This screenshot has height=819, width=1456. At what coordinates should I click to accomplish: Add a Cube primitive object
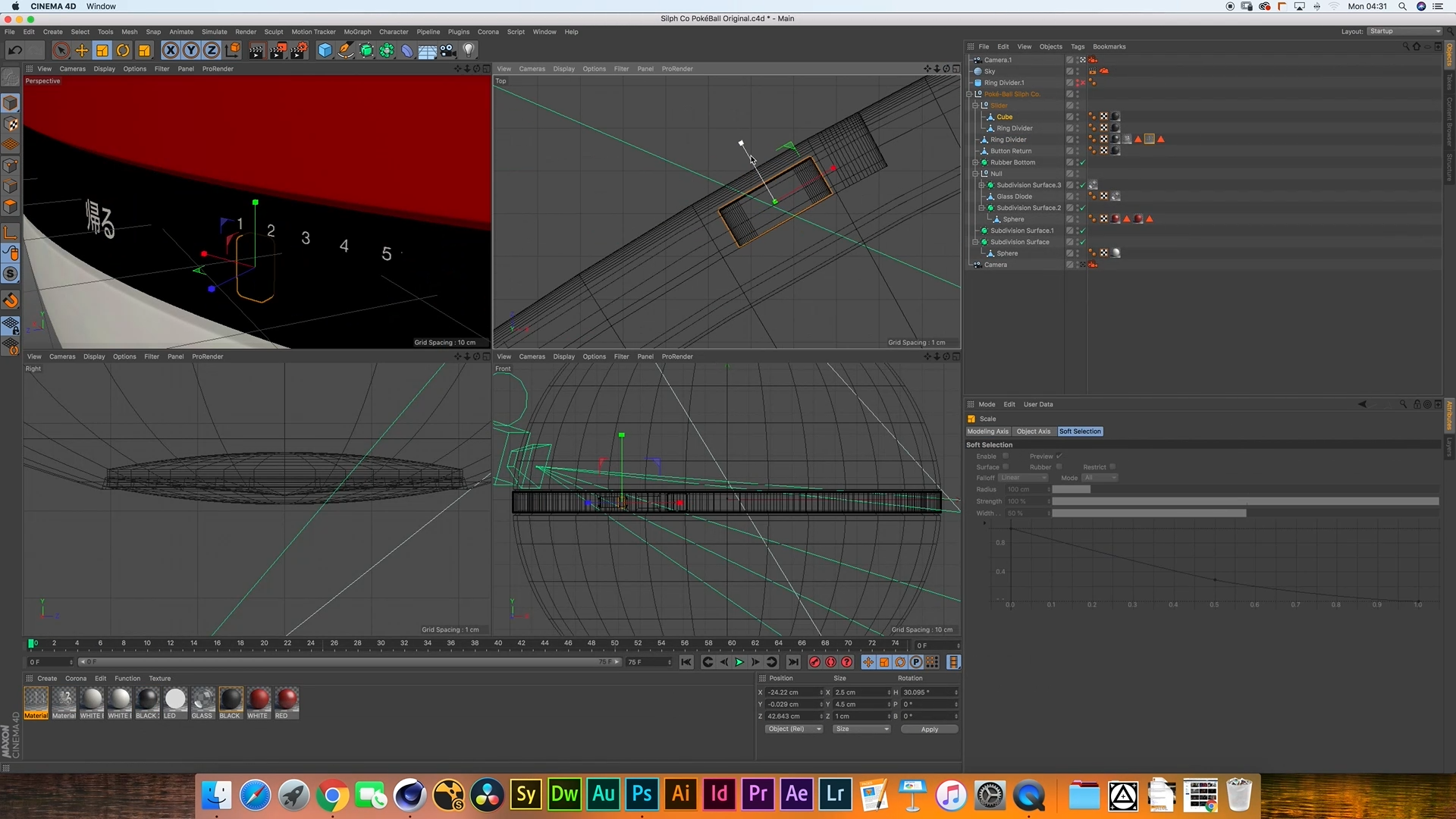[325, 51]
